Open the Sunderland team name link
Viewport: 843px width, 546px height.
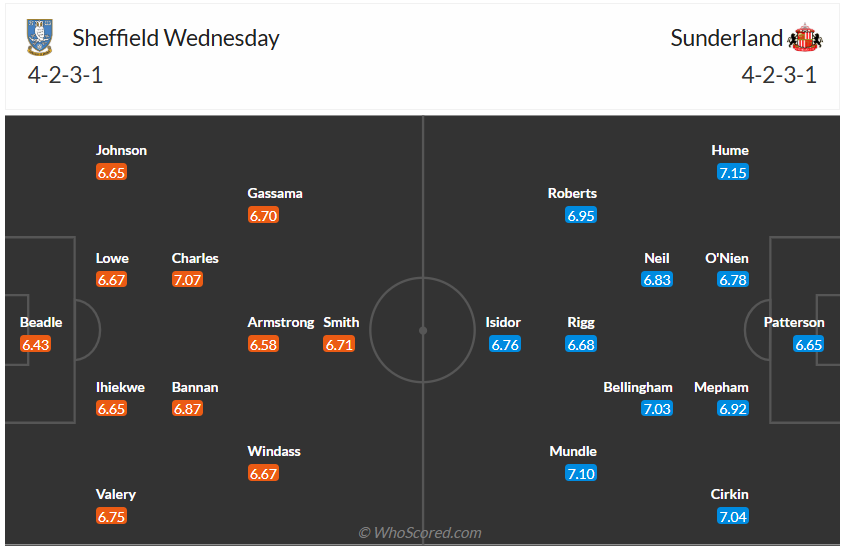(726, 38)
